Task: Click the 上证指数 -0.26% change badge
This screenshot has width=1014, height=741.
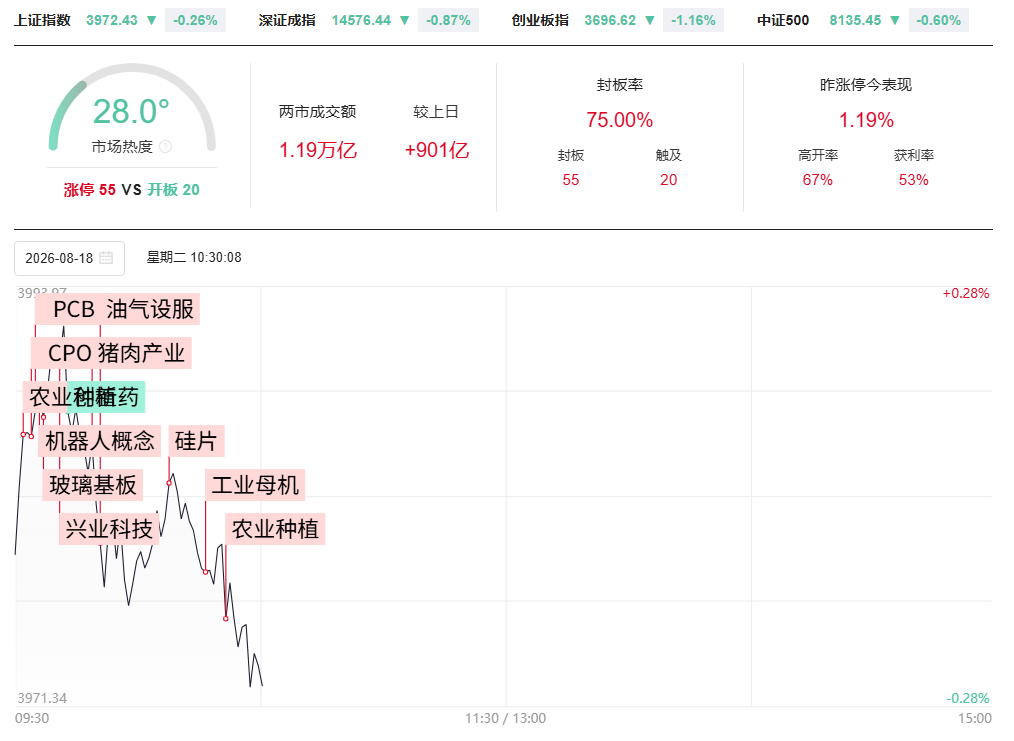Action: 195,20
